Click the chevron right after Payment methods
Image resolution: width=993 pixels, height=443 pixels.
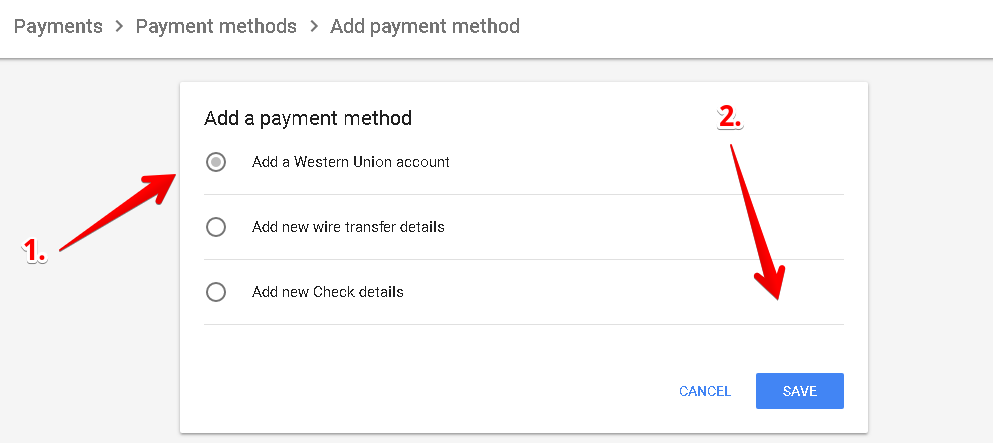(313, 27)
